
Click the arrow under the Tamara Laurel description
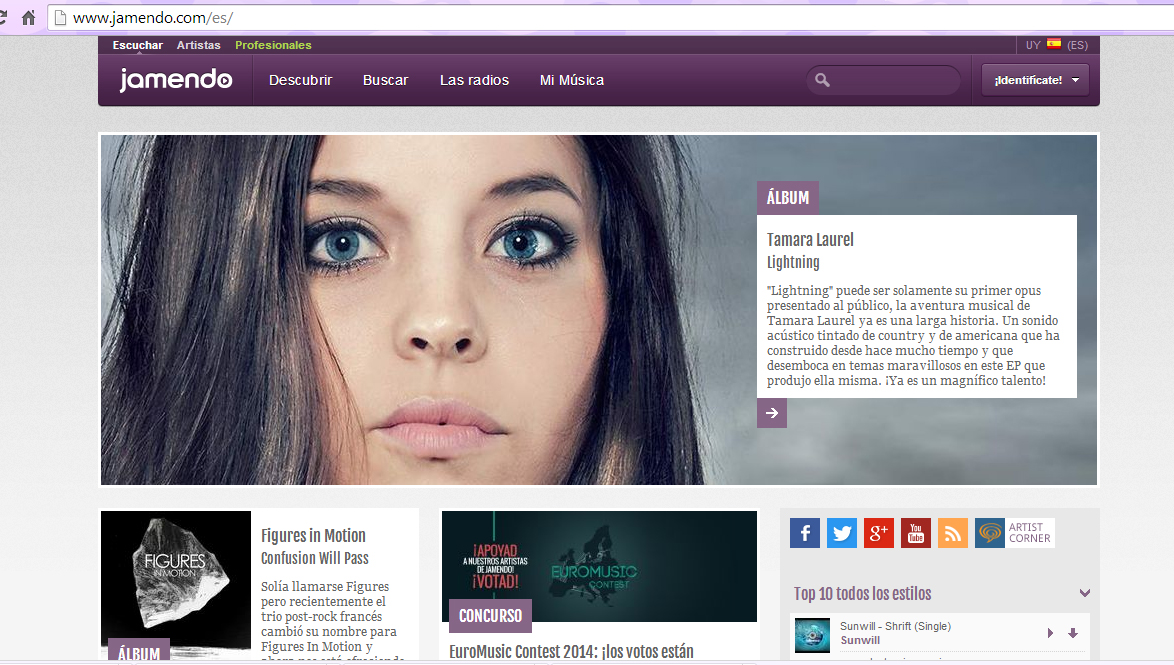point(771,413)
